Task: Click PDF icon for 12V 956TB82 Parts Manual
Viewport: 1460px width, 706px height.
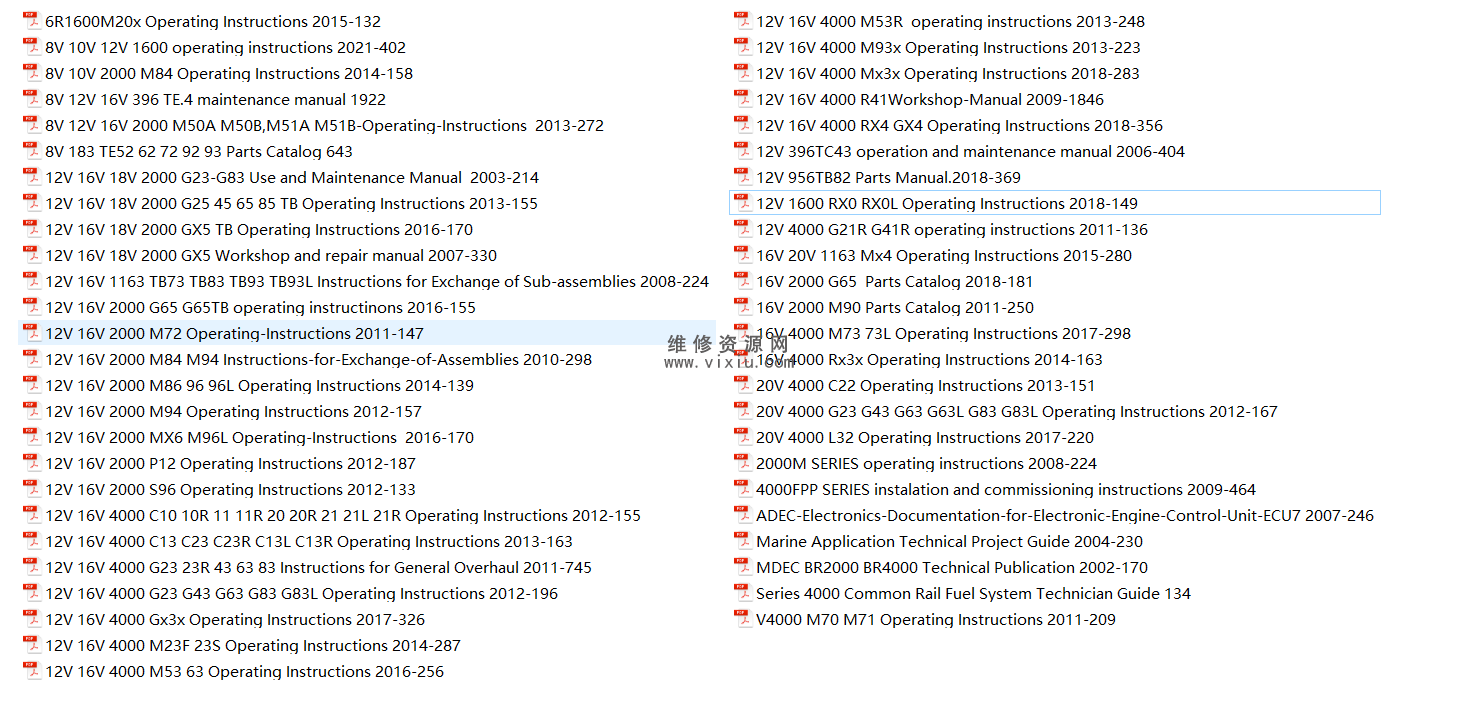Action: [x=742, y=177]
